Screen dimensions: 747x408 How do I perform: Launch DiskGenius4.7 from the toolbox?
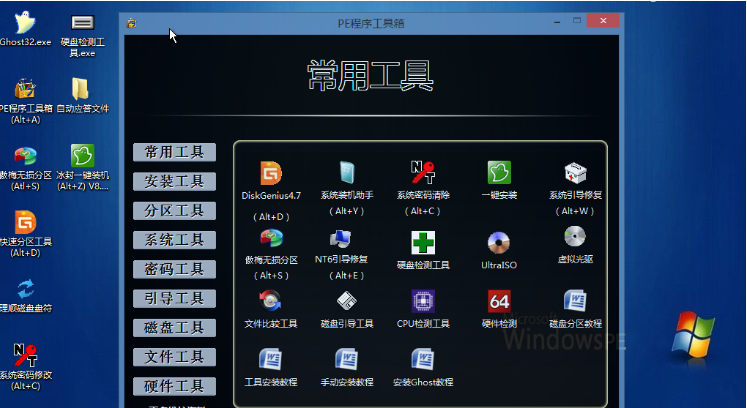tap(271, 173)
